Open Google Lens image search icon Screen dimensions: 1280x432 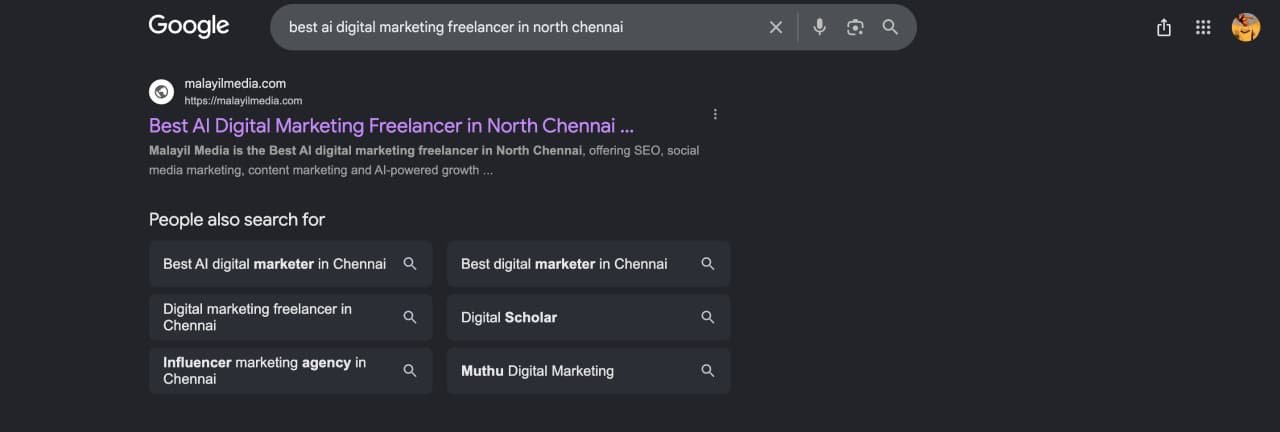855,27
